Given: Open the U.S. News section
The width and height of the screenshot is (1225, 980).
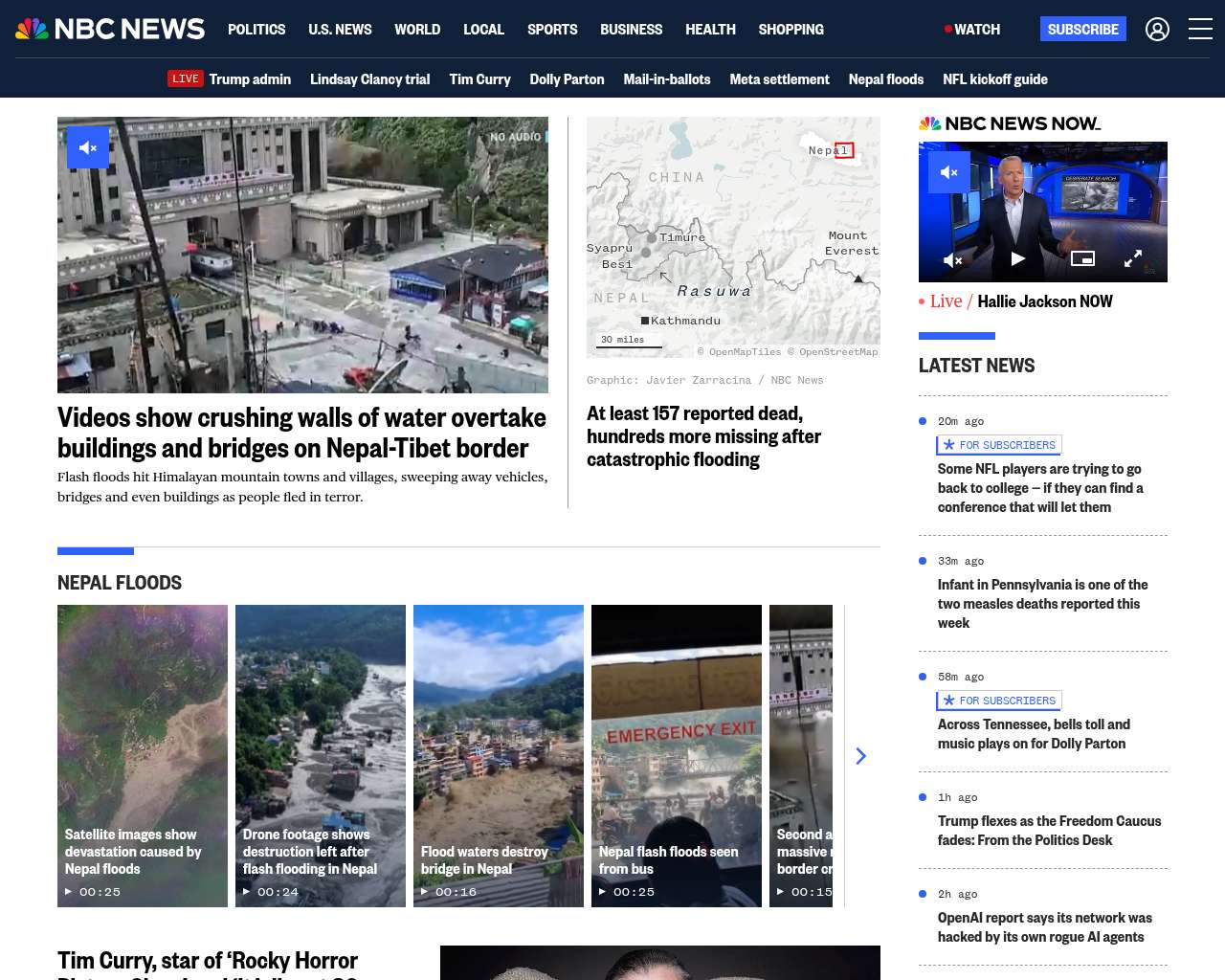Looking at the screenshot, I should point(340,30).
